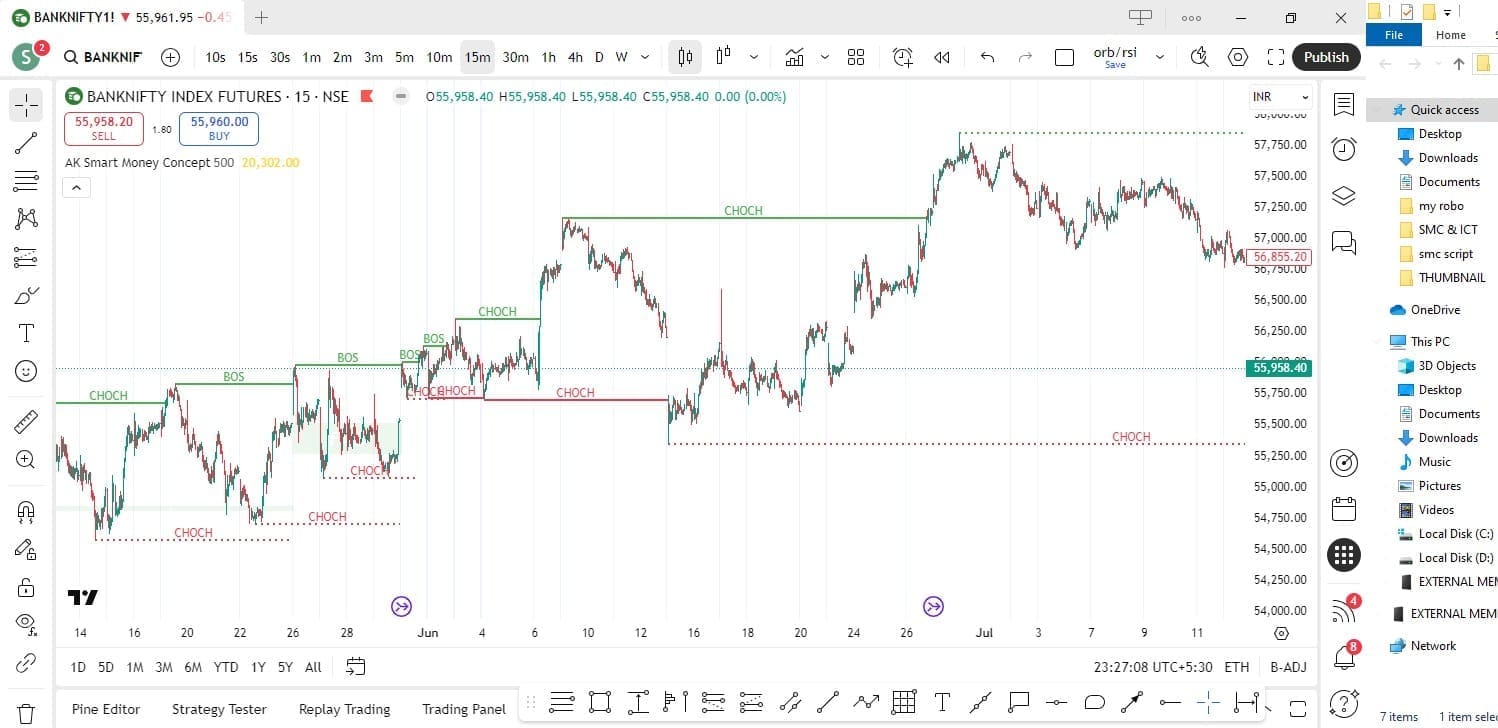The height and width of the screenshot is (728, 1498).
Task: Select the 1D date range
Action: click(x=77, y=667)
